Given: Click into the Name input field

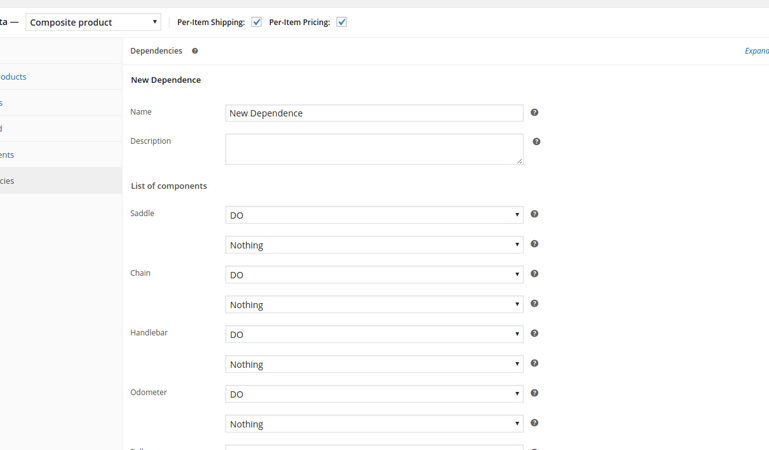Looking at the screenshot, I should pos(374,113).
